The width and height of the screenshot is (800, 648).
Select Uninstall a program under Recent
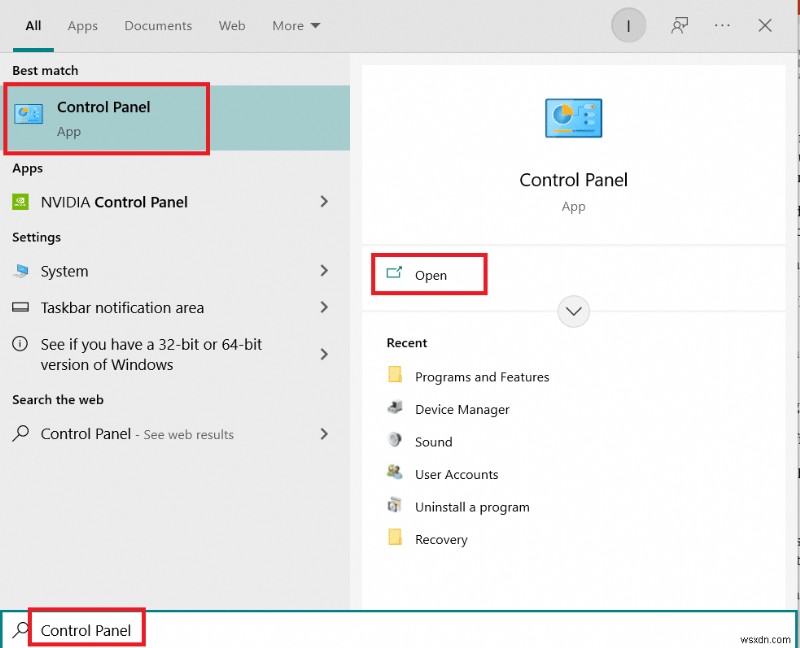tap(471, 506)
